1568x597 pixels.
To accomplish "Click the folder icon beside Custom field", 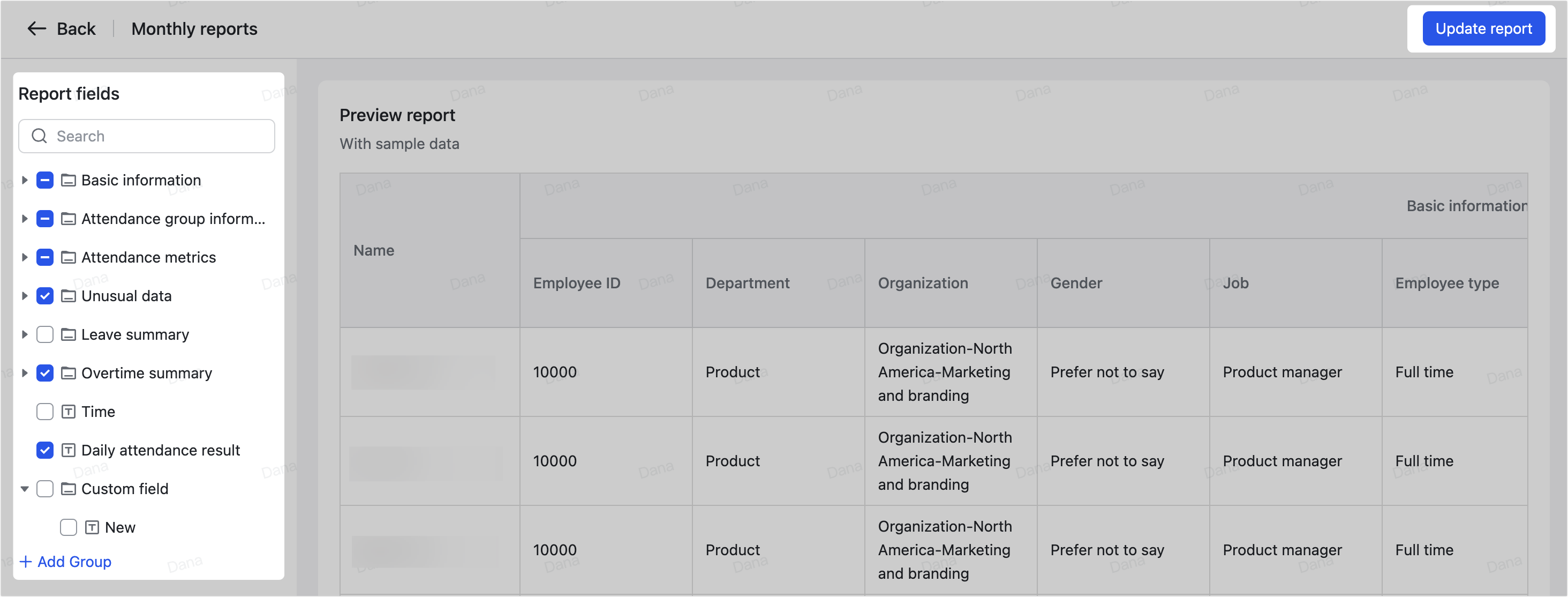I will point(67,489).
